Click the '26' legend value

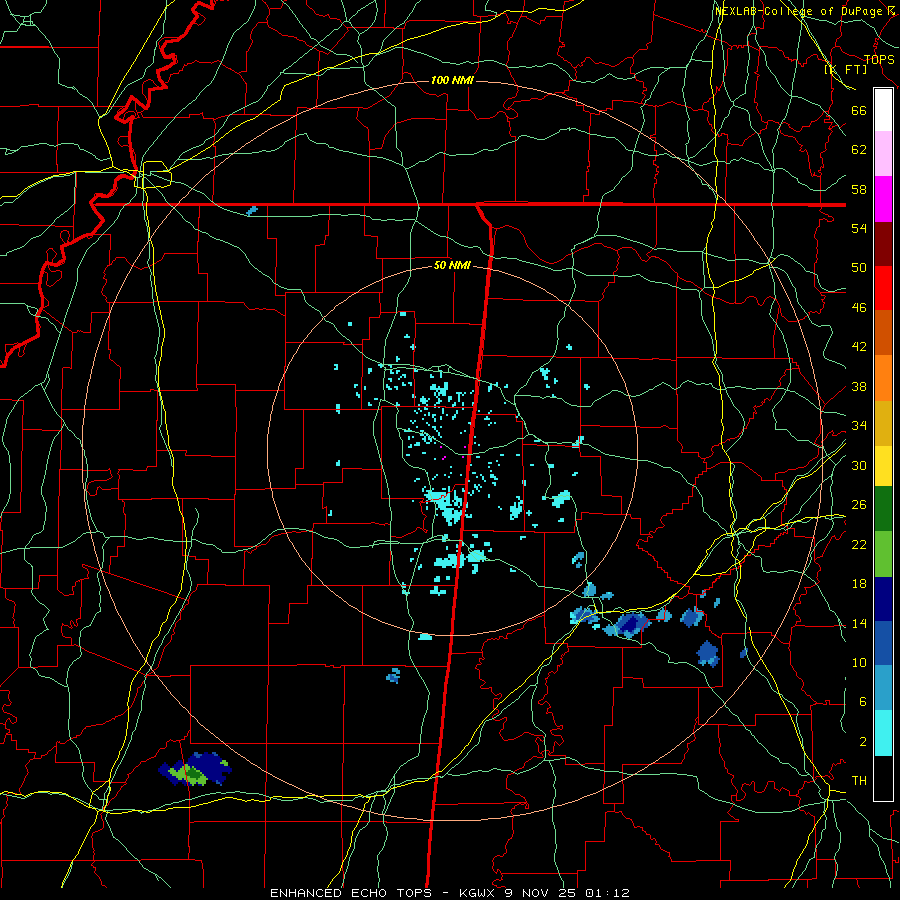859,505
